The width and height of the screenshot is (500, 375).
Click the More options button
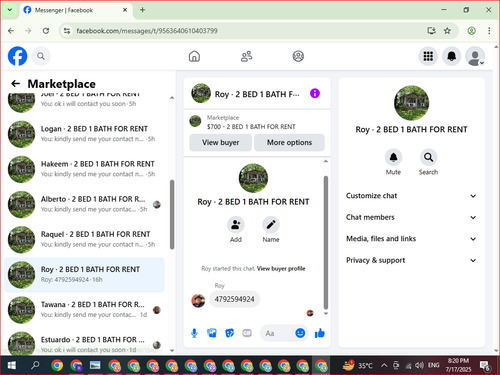(289, 142)
